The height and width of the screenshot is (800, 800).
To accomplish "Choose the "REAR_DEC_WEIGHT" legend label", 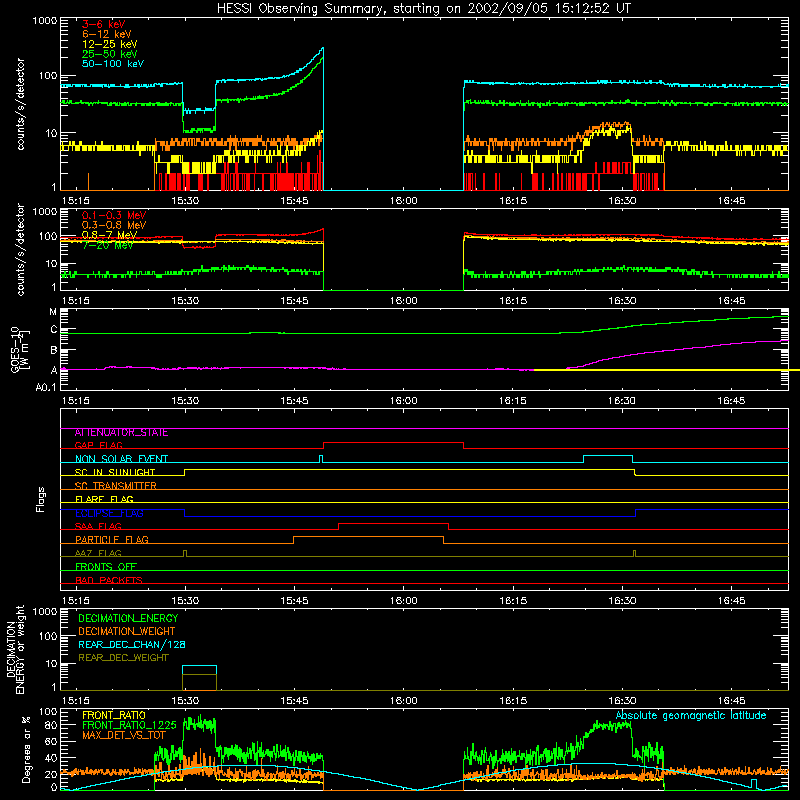I will click(123, 658).
